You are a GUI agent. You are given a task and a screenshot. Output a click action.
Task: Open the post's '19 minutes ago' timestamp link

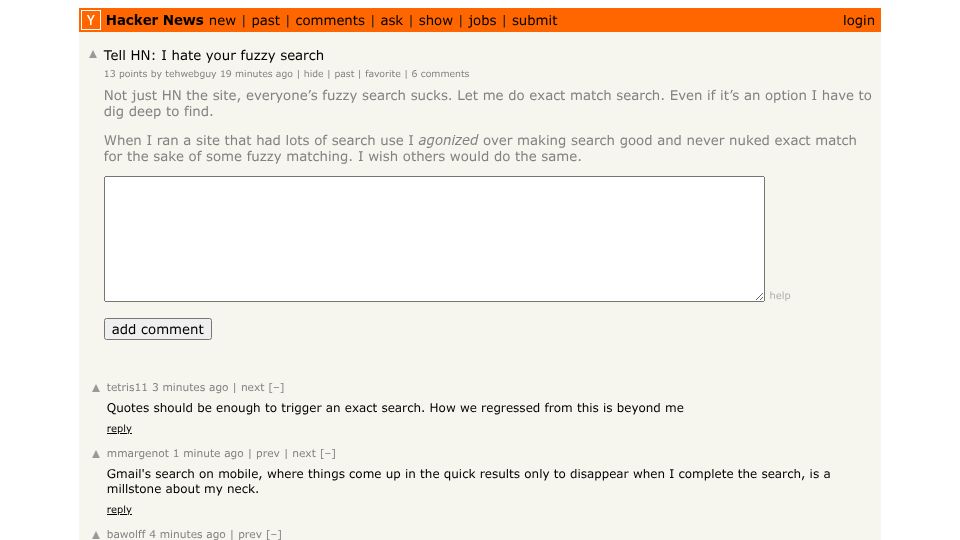click(x=257, y=73)
